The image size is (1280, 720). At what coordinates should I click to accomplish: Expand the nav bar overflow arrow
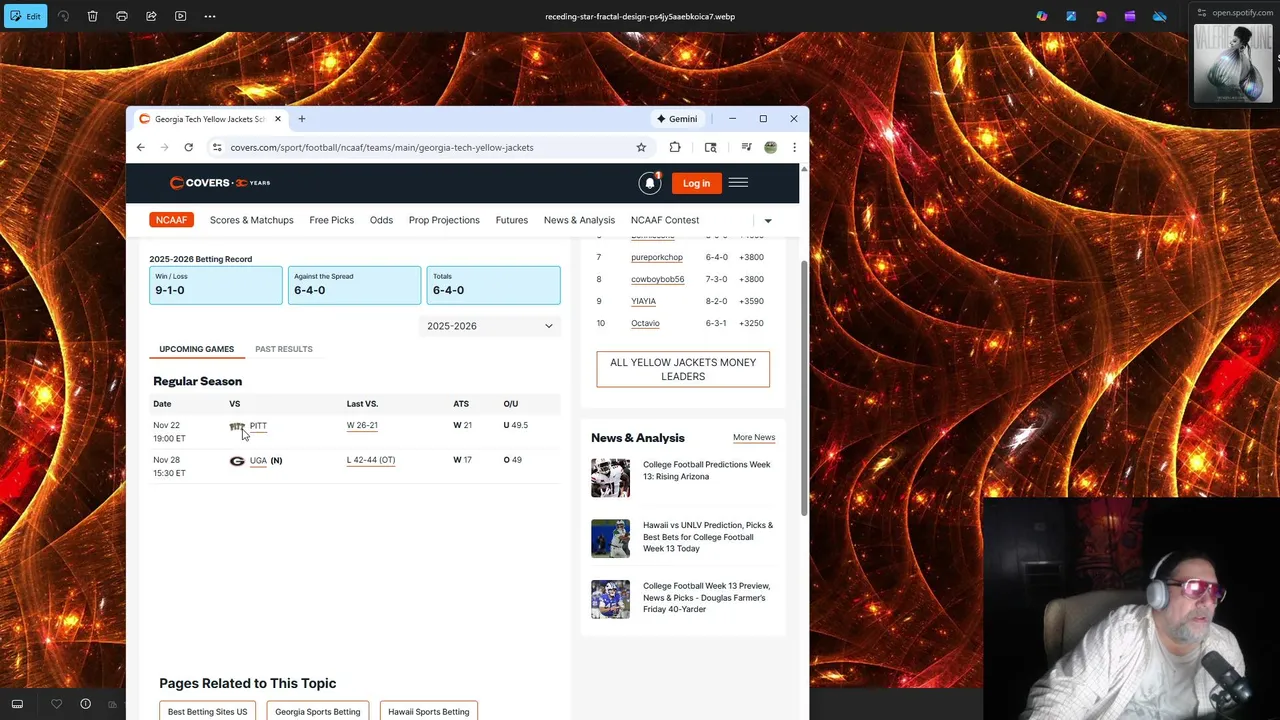(x=768, y=221)
